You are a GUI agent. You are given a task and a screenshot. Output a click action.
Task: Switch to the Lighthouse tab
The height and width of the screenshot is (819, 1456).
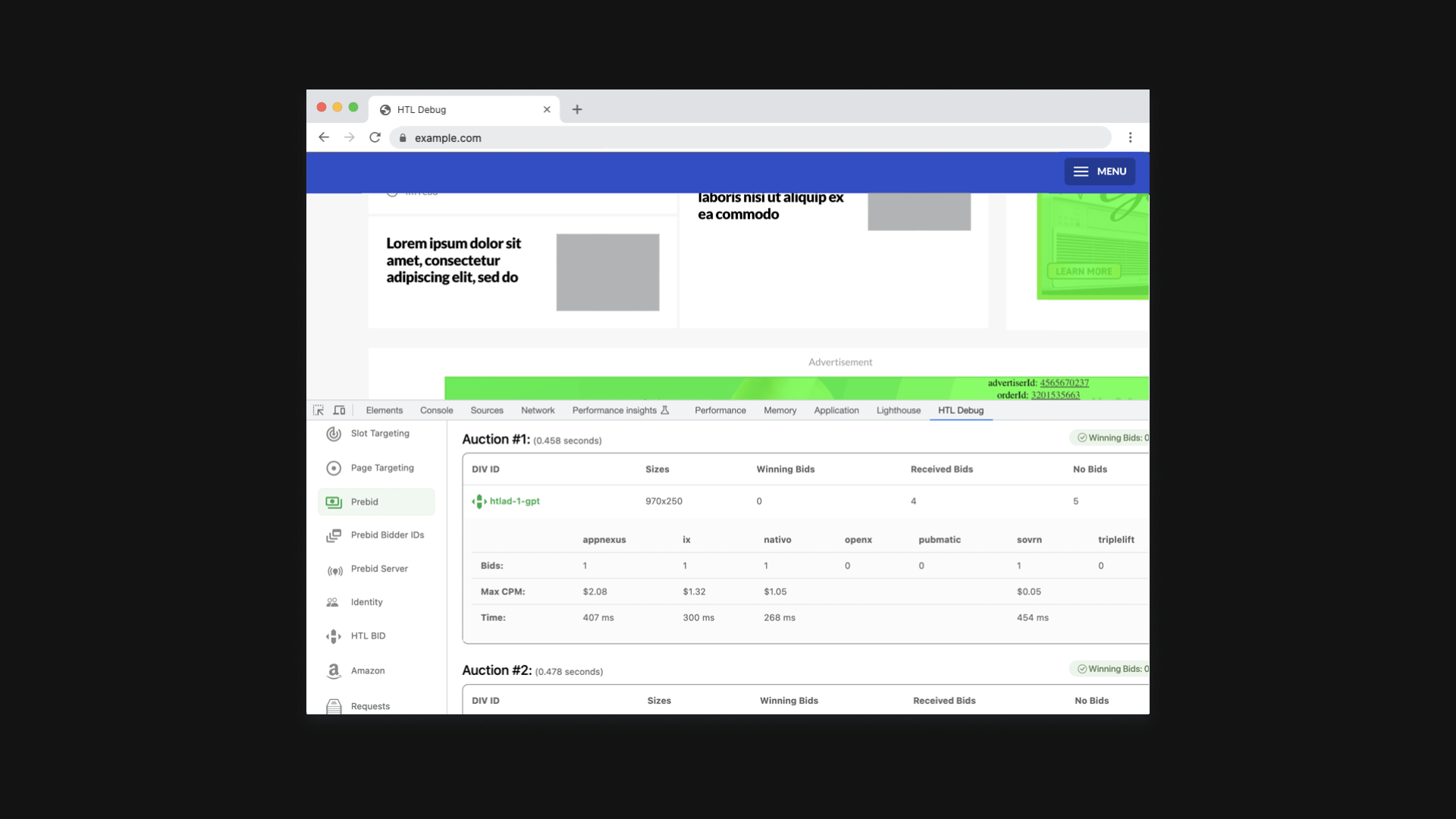[x=898, y=410]
